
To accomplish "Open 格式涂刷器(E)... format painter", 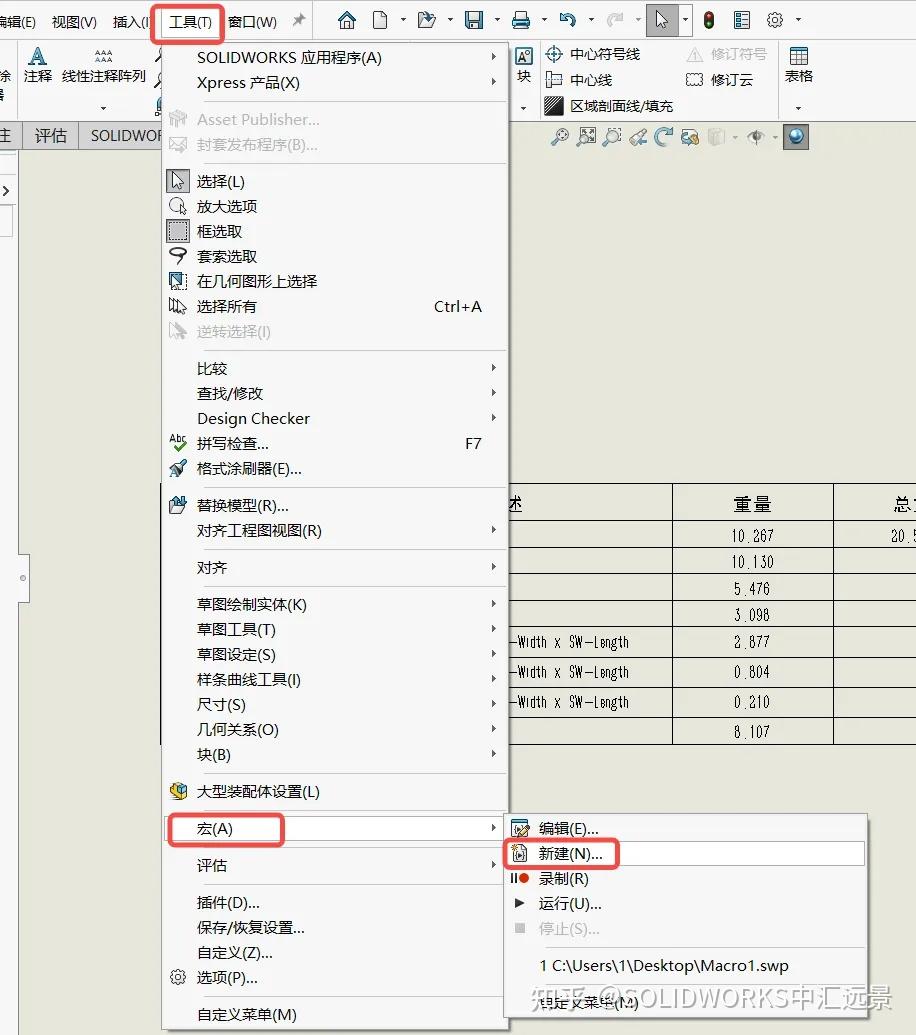I will [x=336, y=468].
